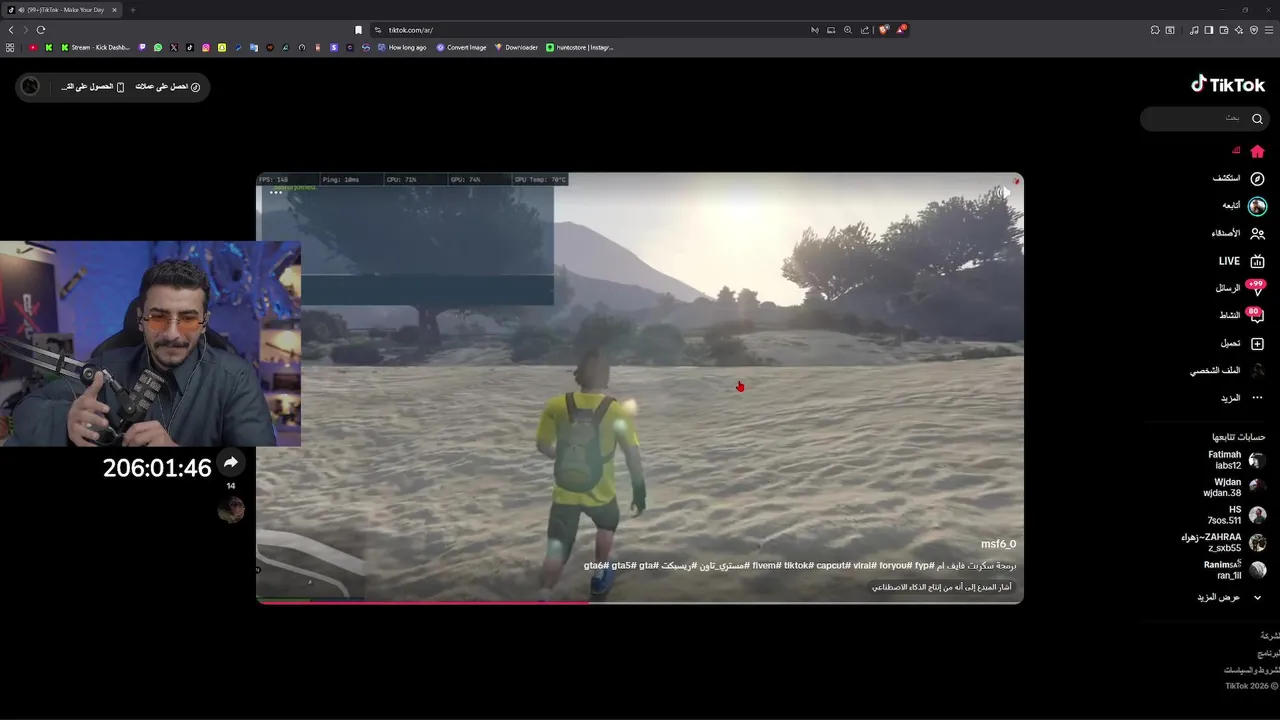Open the Instagram bookmark icon
Viewport: 1280px width, 720px height.
pos(206,47)
